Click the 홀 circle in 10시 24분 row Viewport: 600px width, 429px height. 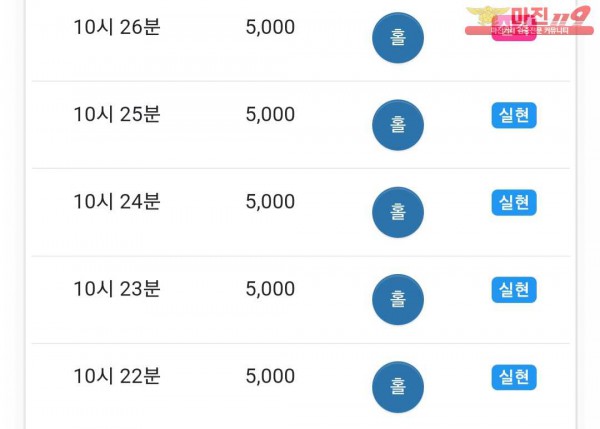pos(398,212)
